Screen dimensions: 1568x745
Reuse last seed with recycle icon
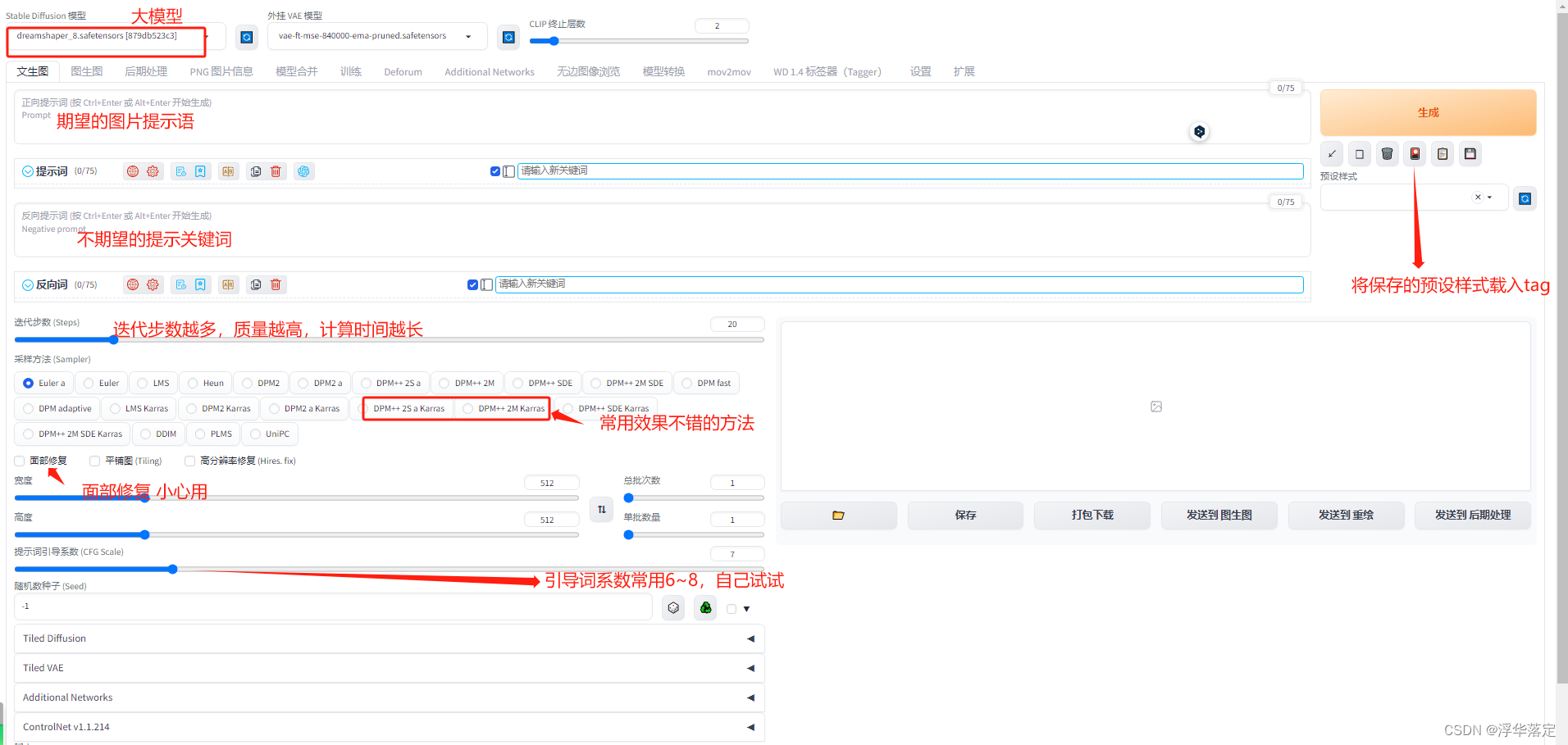coord(705,608)
